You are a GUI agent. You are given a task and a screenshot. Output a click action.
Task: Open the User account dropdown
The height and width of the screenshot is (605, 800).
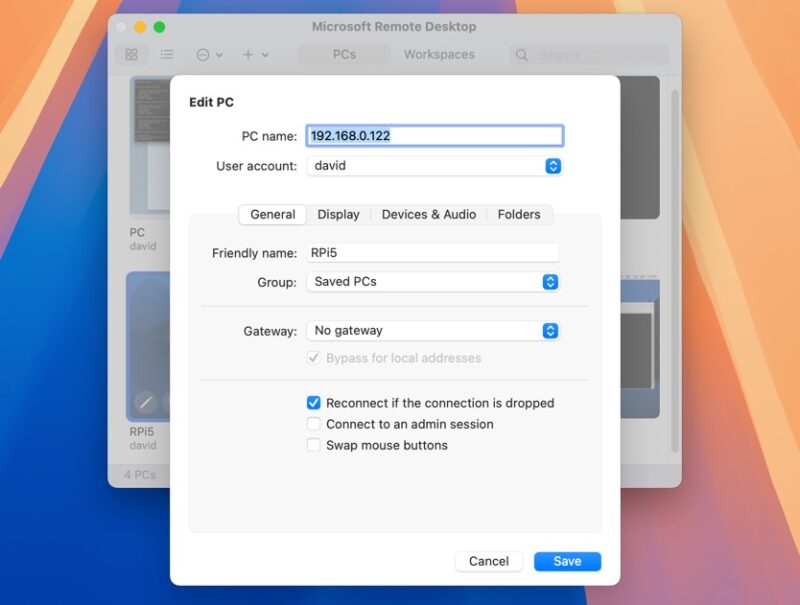point(552,166)
